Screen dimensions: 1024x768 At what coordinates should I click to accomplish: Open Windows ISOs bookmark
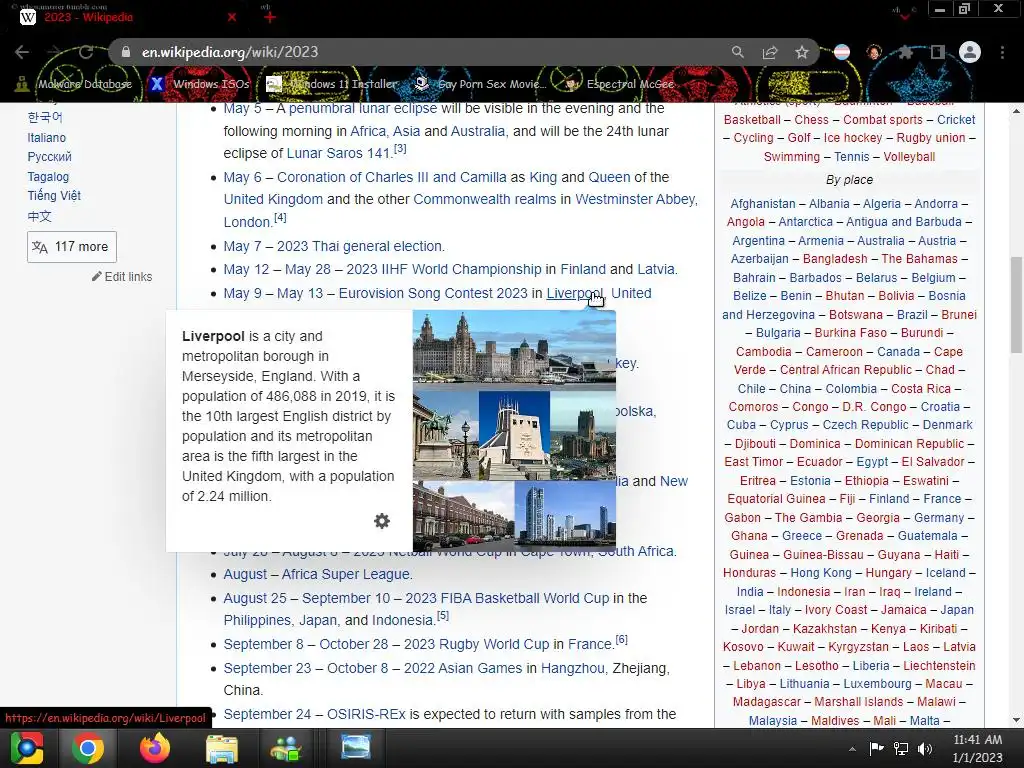tap(199, 84)
